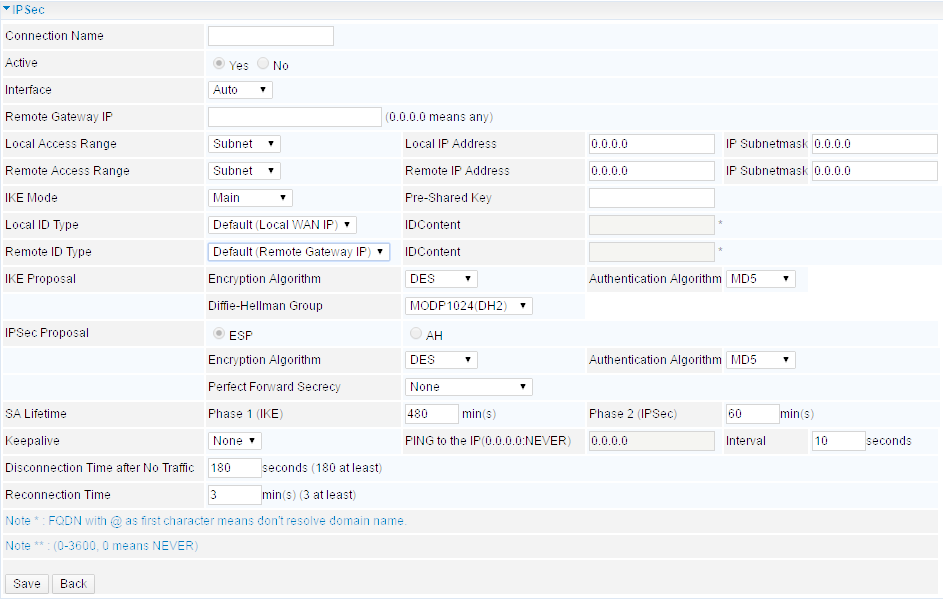Click the PING to the IP field
Viewport: 943px width, 601px height.
(x=652, y=441)
